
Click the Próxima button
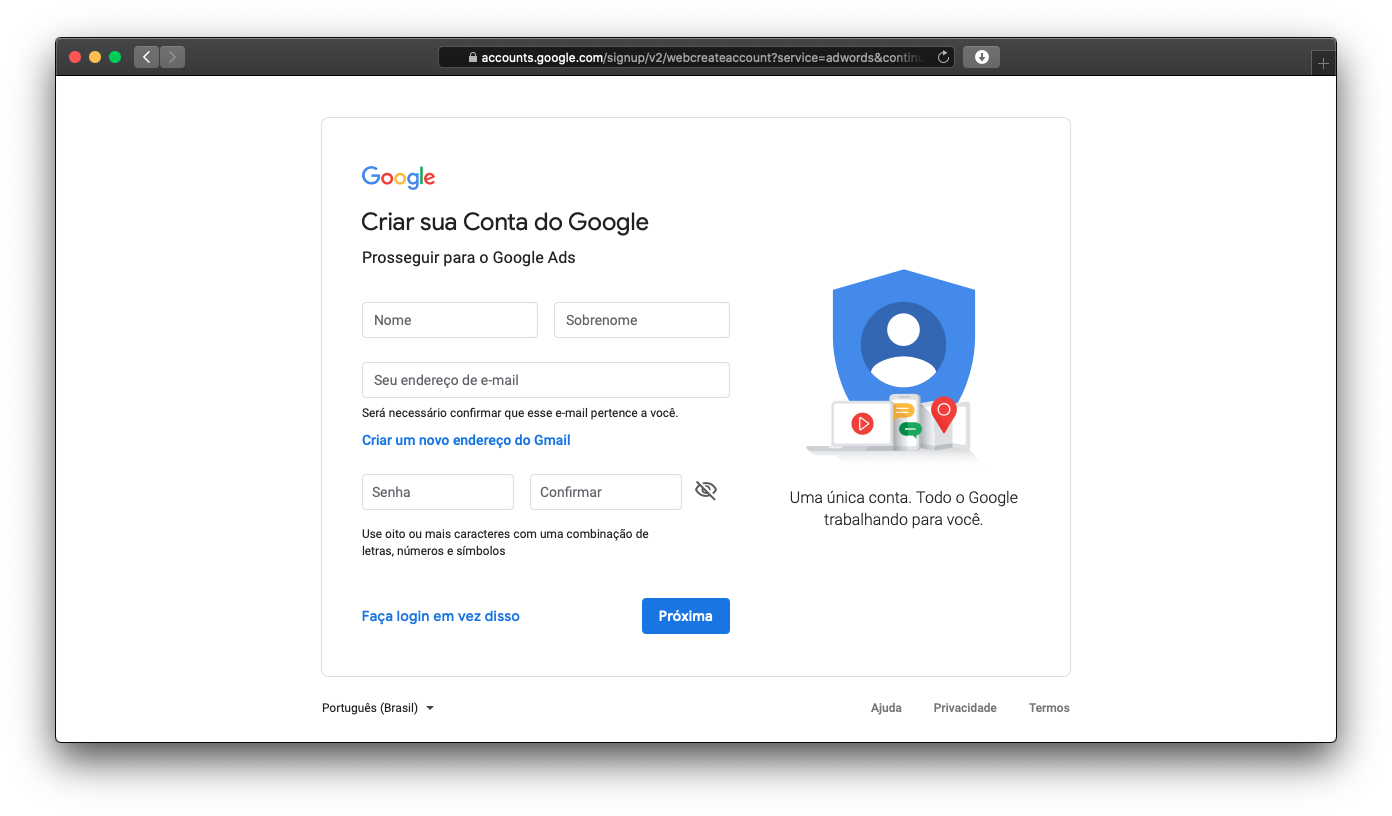[686, 616]
